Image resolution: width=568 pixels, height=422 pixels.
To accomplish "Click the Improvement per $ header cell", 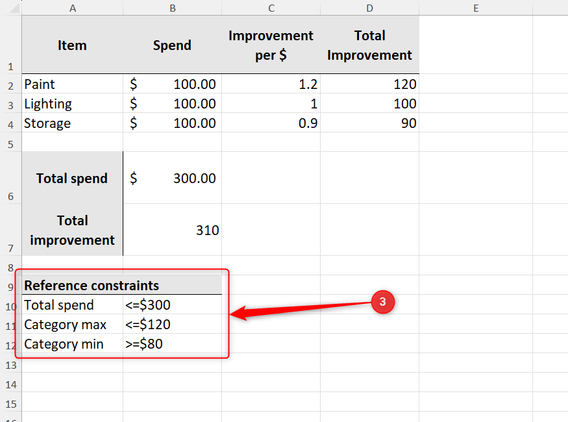I will pos(271,45).
